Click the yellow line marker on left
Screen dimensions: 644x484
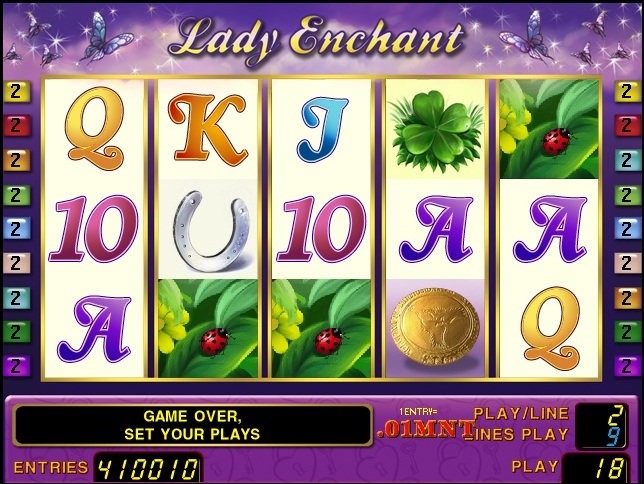pyautogui.click(x=17, y=91)
